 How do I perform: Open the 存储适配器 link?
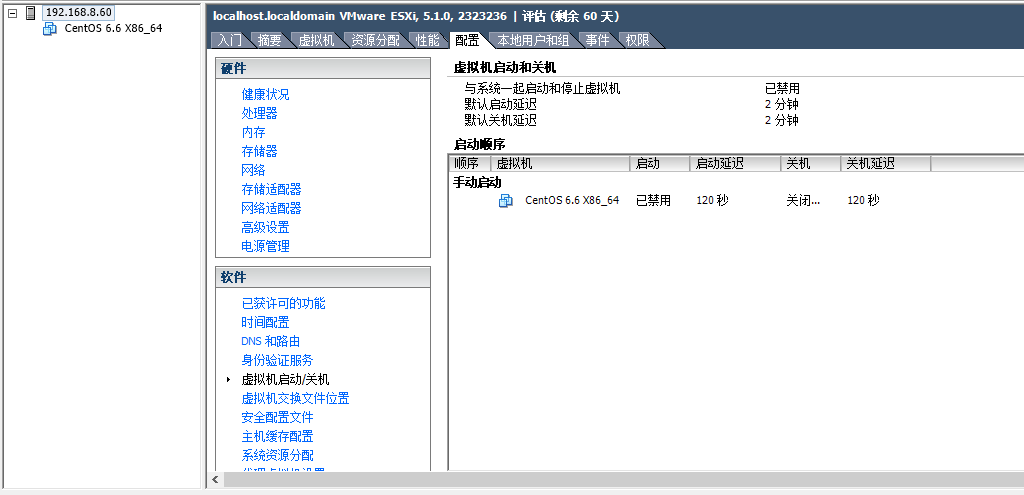[x=271, y=189]
